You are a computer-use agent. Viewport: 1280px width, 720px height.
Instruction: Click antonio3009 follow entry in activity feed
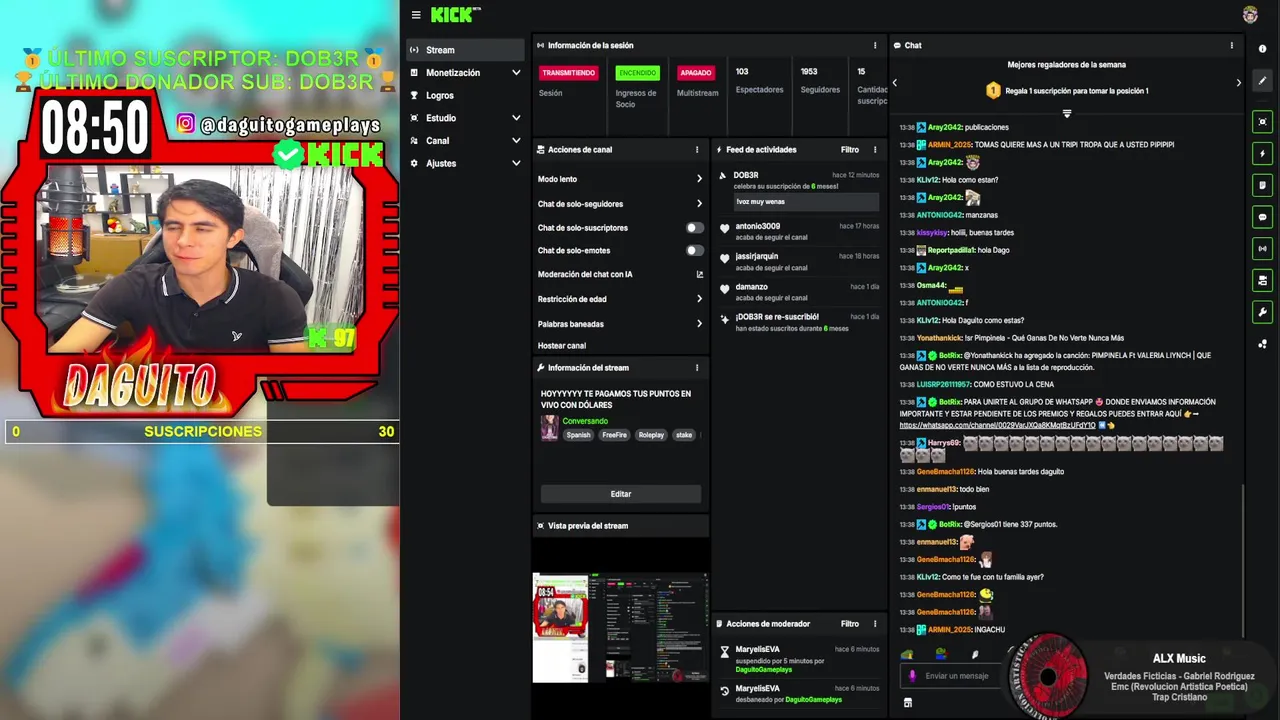800,232
